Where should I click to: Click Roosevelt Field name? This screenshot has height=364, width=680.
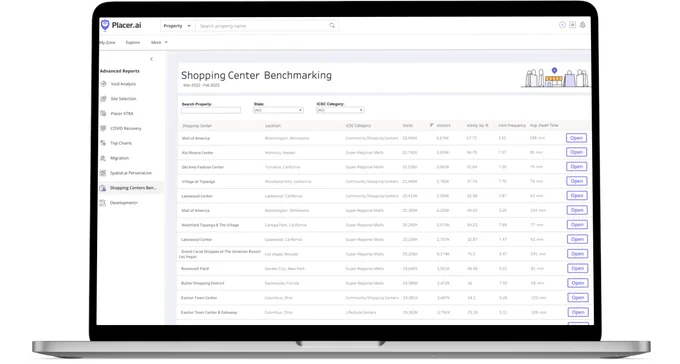[x=195, y=269]
